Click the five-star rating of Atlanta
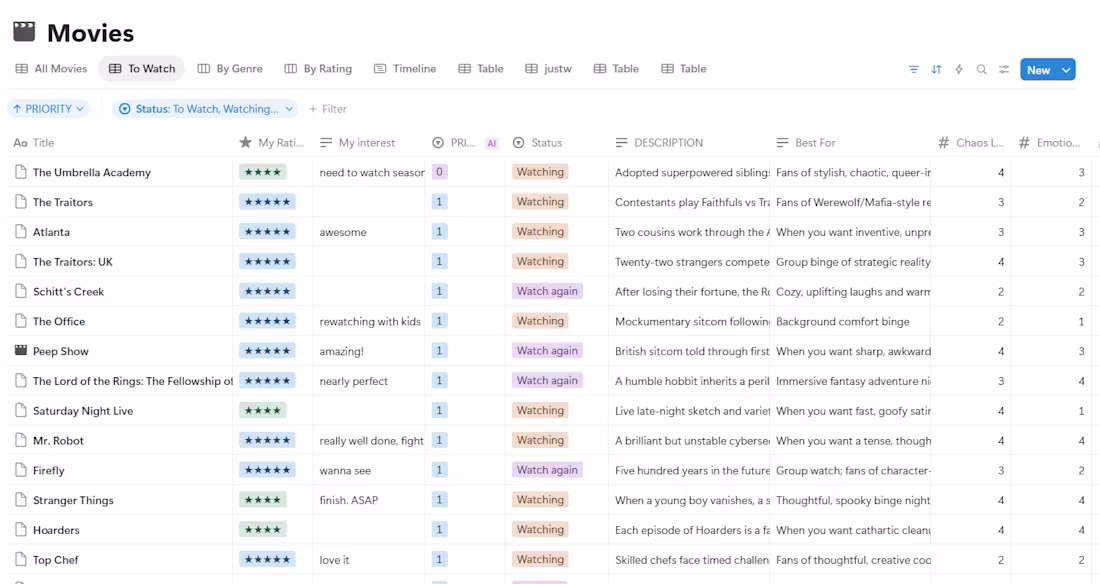This screenshot has width=1100, height=584. (267, 232)
